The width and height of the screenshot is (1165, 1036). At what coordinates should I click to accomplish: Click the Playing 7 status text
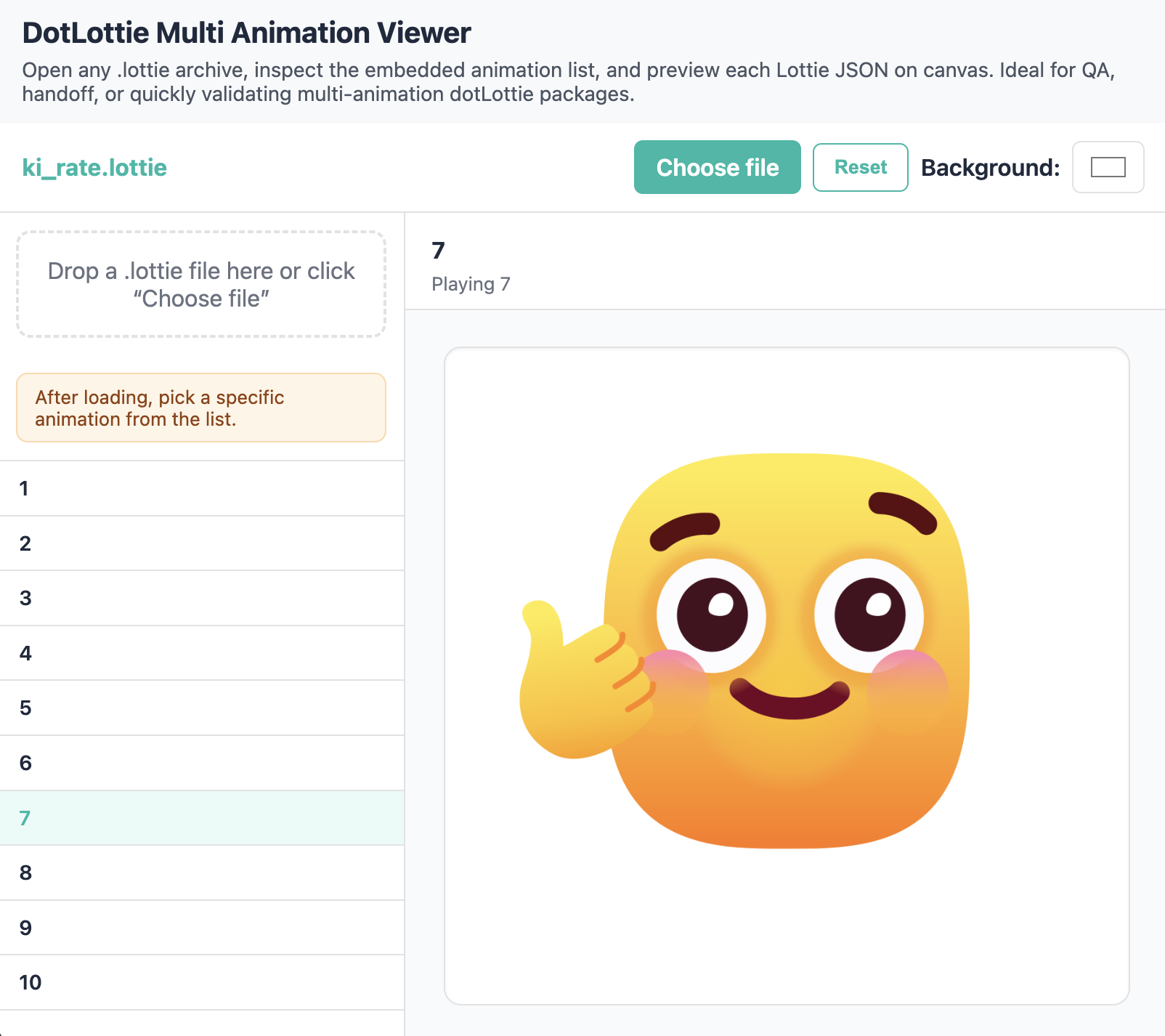(x=471, y=284)
